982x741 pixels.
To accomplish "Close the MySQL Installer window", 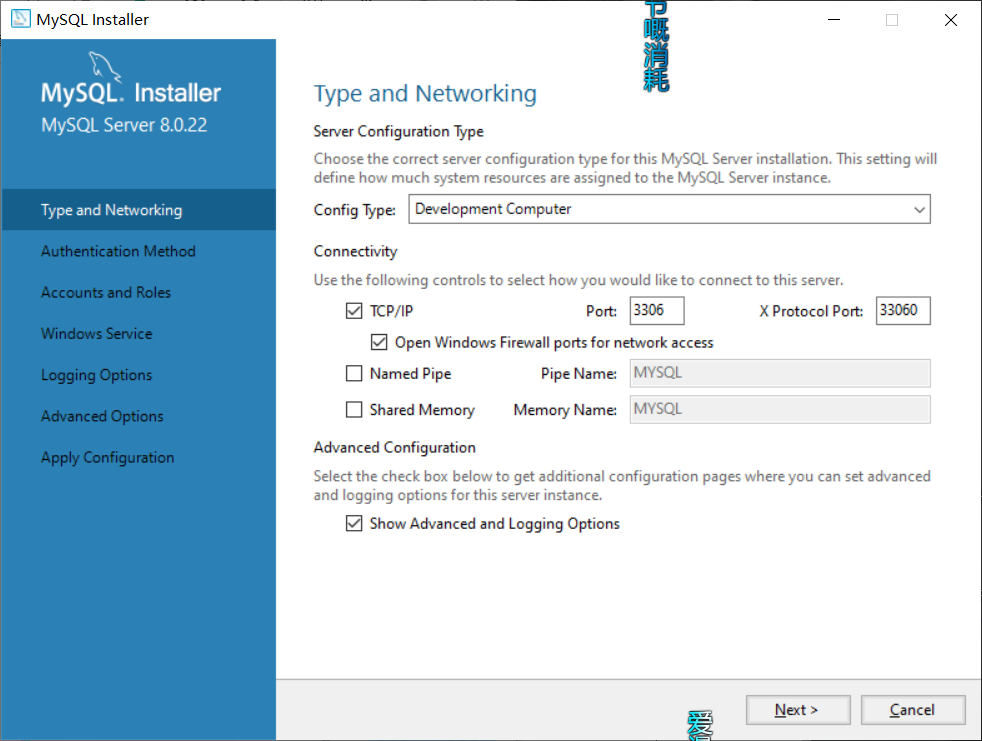I will [951, 19].
